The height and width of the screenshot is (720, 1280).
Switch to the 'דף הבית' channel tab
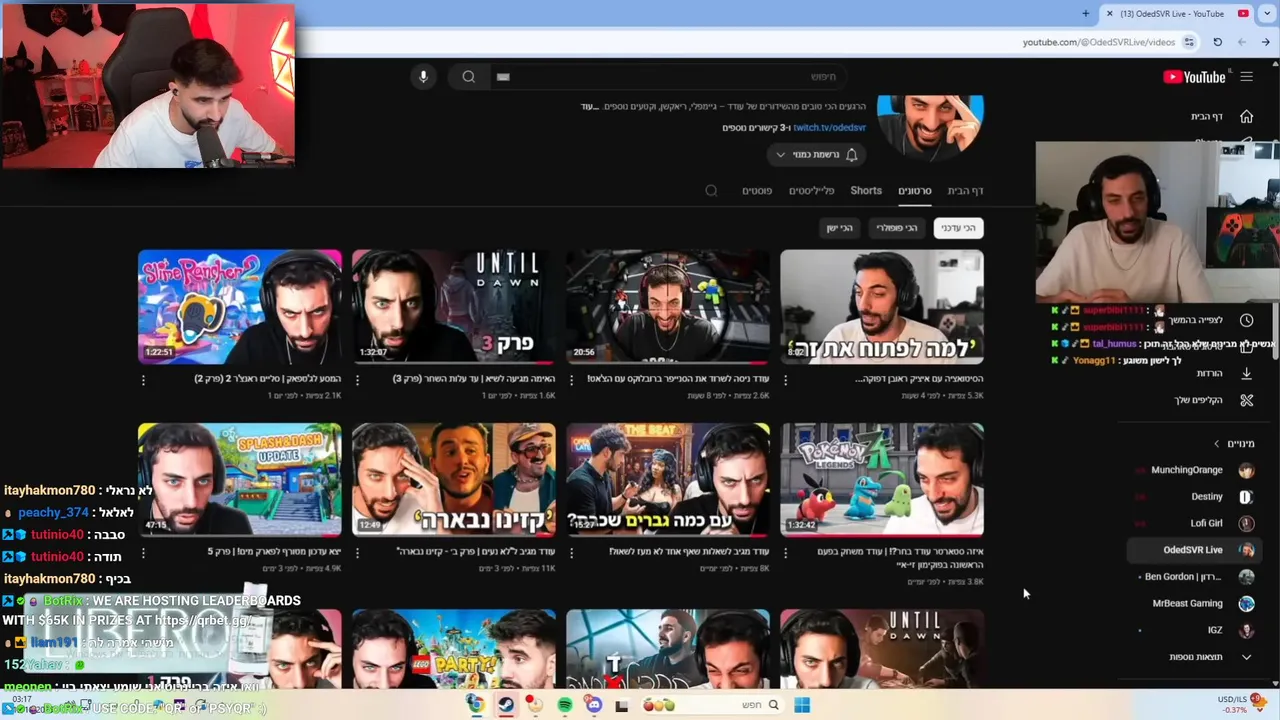click(965, 190)
